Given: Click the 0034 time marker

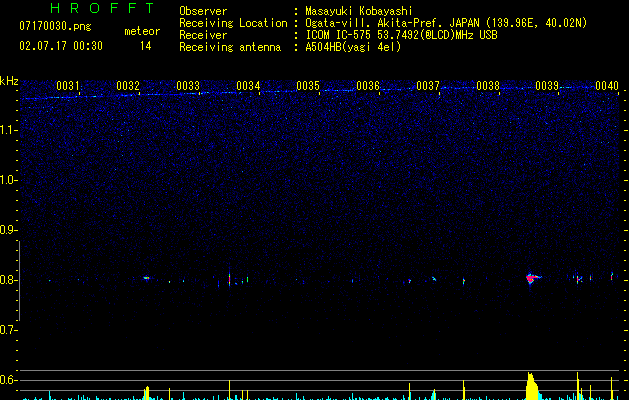Looking at the screenshot, I should click(248, 86).
